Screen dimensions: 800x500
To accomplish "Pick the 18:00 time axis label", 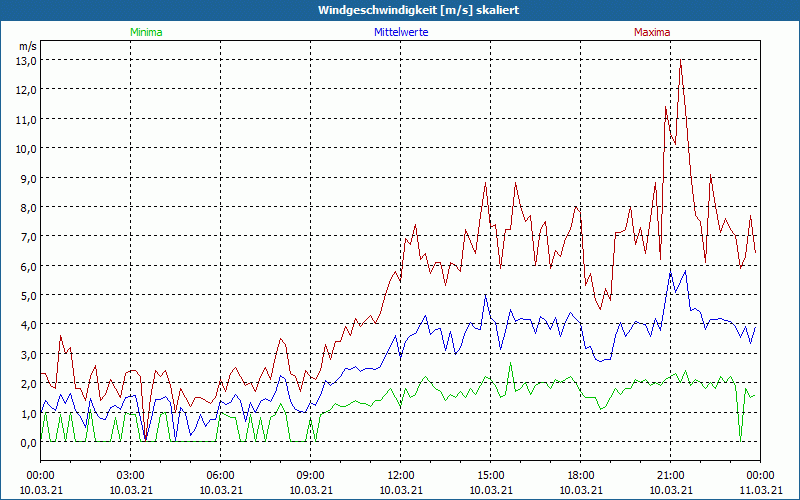I will coord(580,475).
